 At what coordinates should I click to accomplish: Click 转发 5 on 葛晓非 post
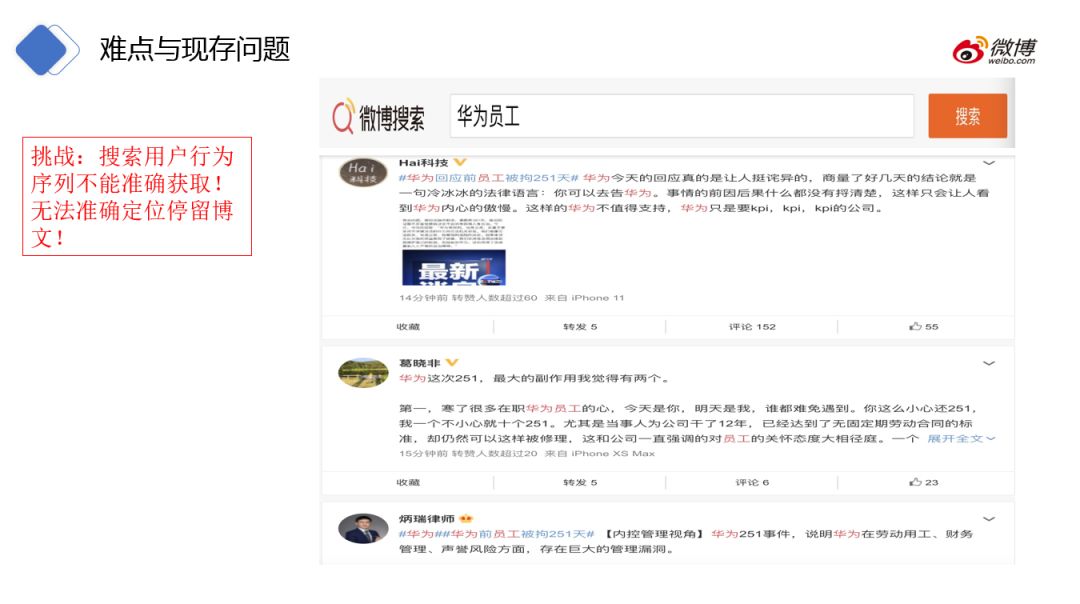pyautogui.click(x=580, y=482)
